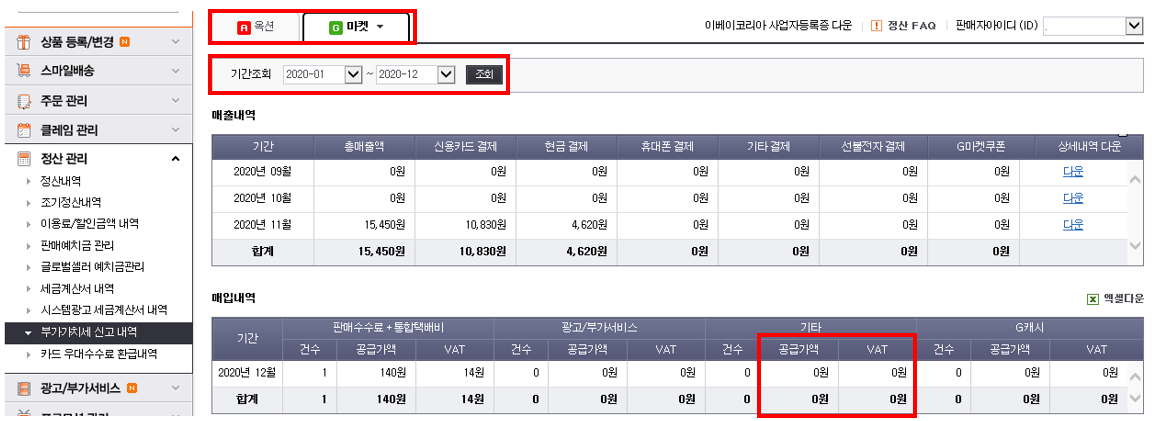Open the end month dropdown showing 2020-12
The height and width of the screenshot is (421, 1156).
point(446,75)
